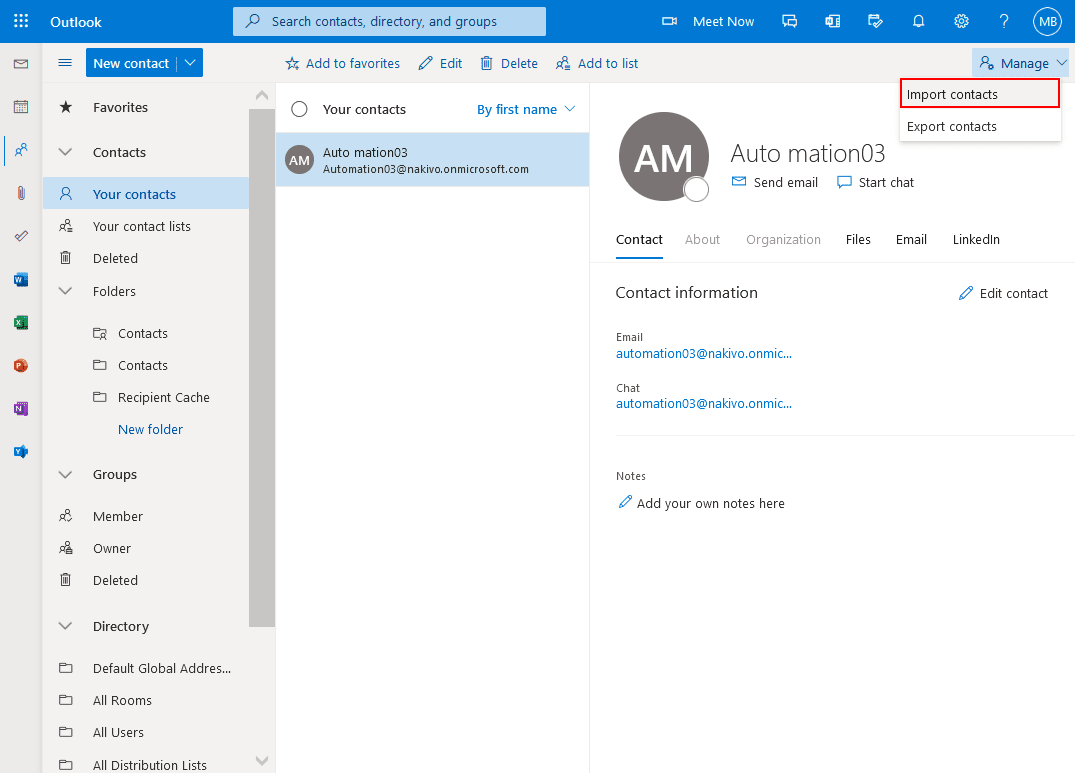
Task: Collapse the navigation pane with the hamburger icon
Action: point(64,62)
